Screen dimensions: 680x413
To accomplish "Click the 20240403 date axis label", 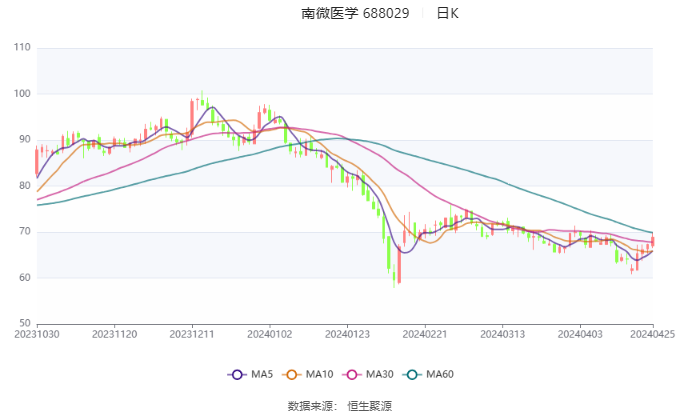I will (580, 334).
